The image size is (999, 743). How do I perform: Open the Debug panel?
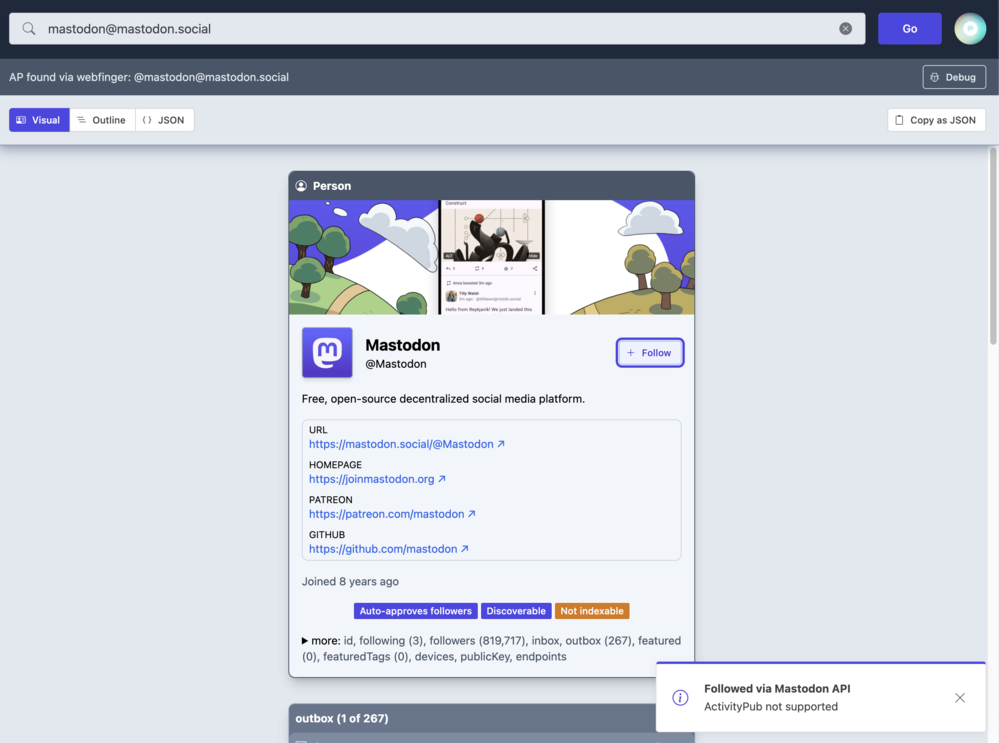pyautogui.click(x=953, y=77)
